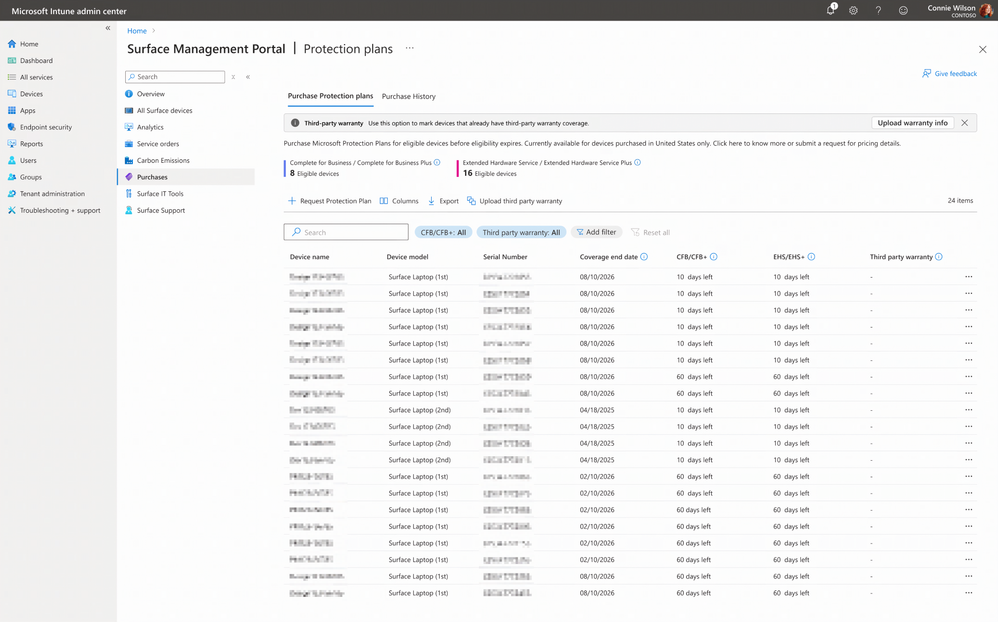Click the Upload warranty info button
Image resolution: width=998 pixels, height=622 pixels.
912,123
